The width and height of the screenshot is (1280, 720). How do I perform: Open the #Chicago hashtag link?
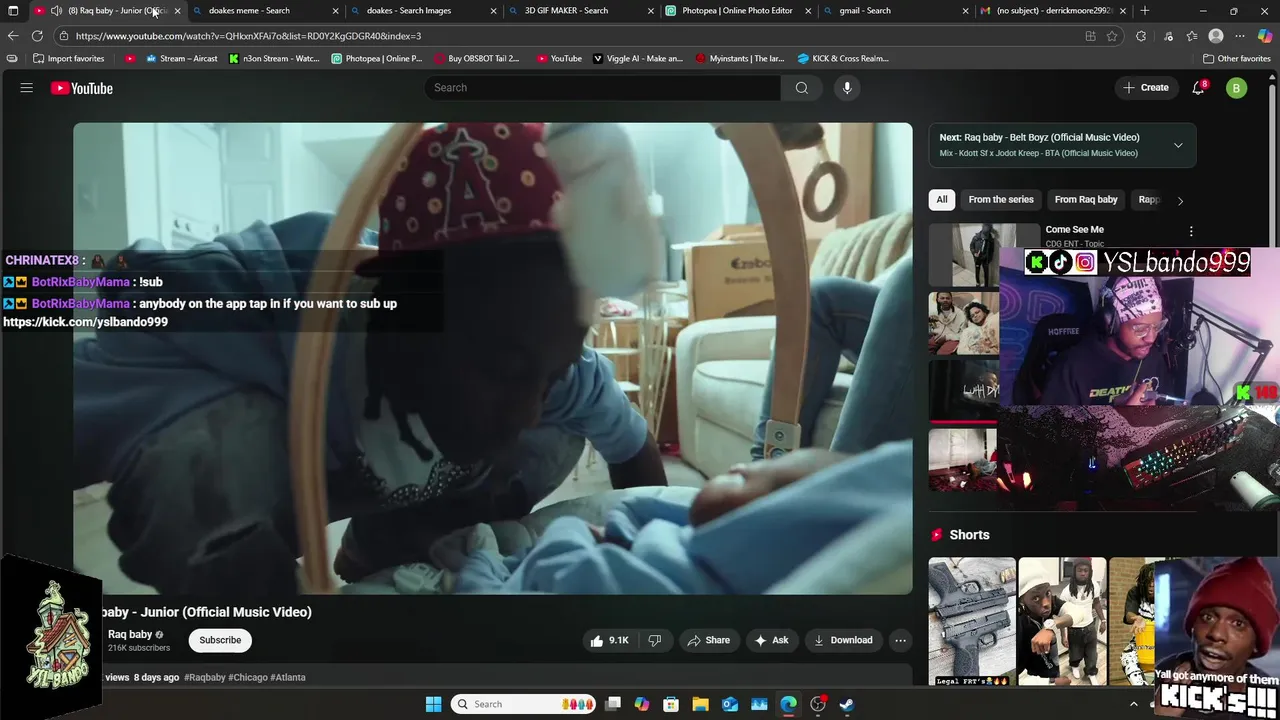pyautogui.click(x=248, y=677)
